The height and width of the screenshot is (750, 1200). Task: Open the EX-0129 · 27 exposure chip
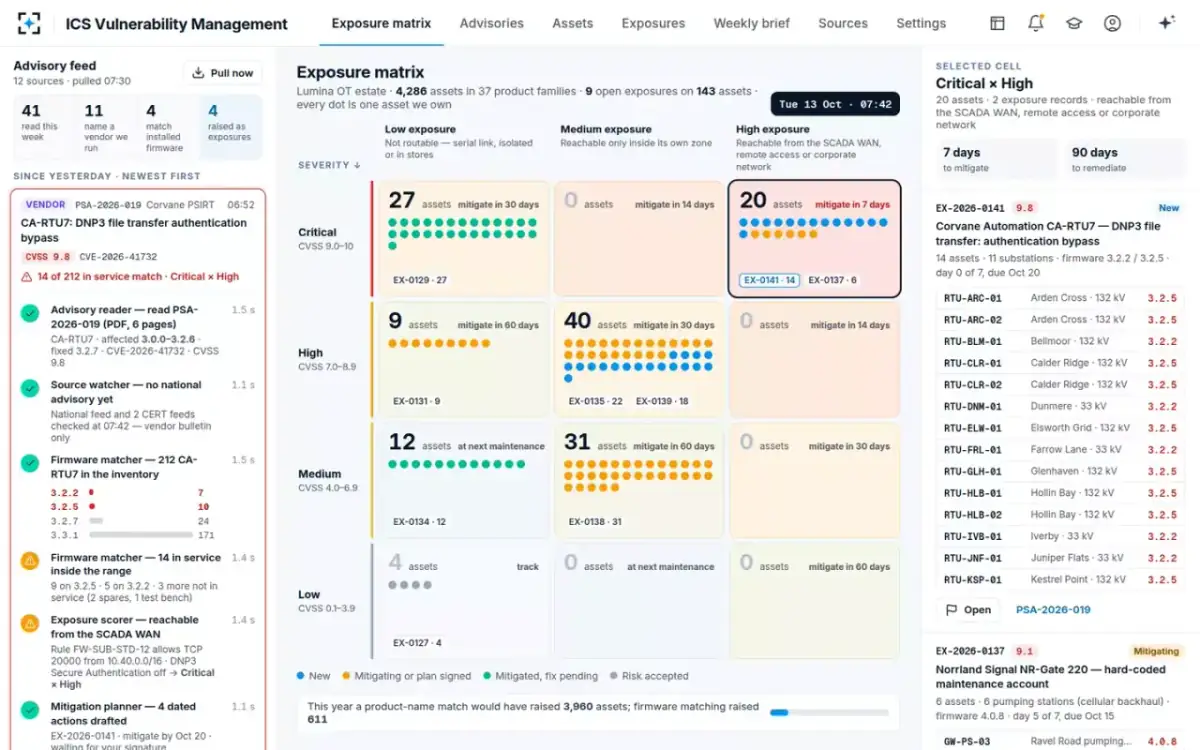click(420, 280)
